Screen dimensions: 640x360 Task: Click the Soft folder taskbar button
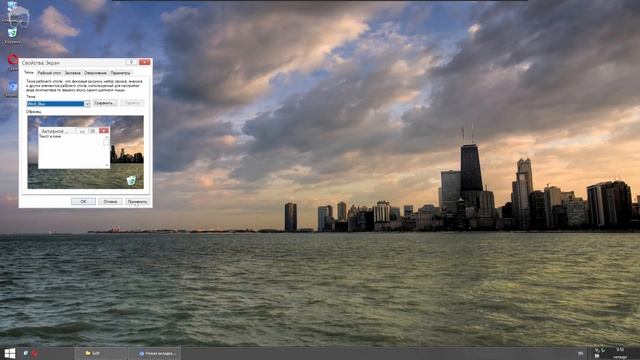[101, 353]
